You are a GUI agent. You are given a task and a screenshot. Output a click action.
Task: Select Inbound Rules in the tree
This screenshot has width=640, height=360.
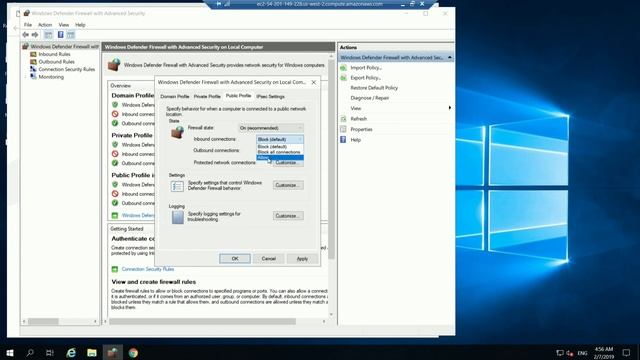coord(54,54)
